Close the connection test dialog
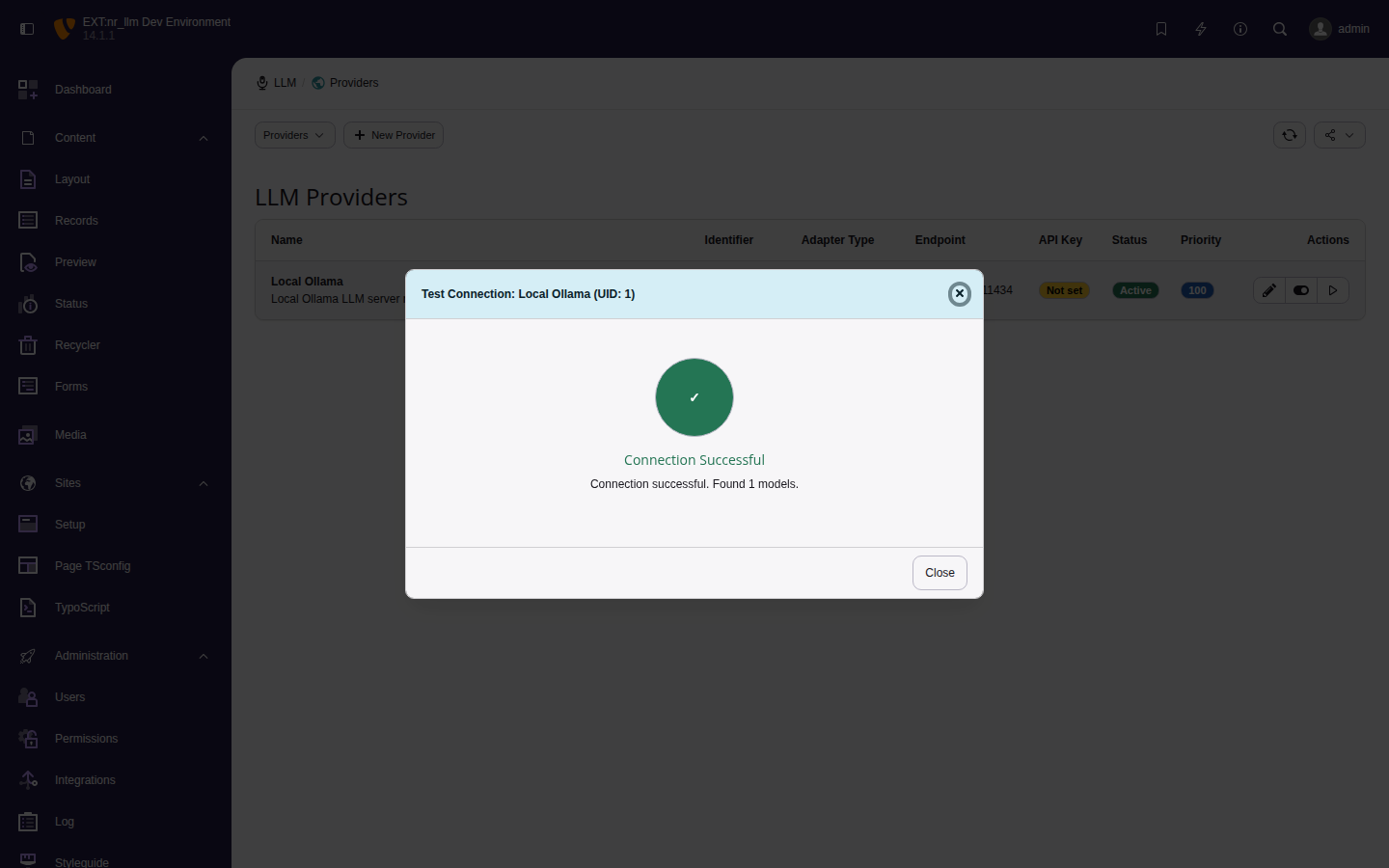The image size is (1389, 868). pyautogui.click(x=939, y=572)
